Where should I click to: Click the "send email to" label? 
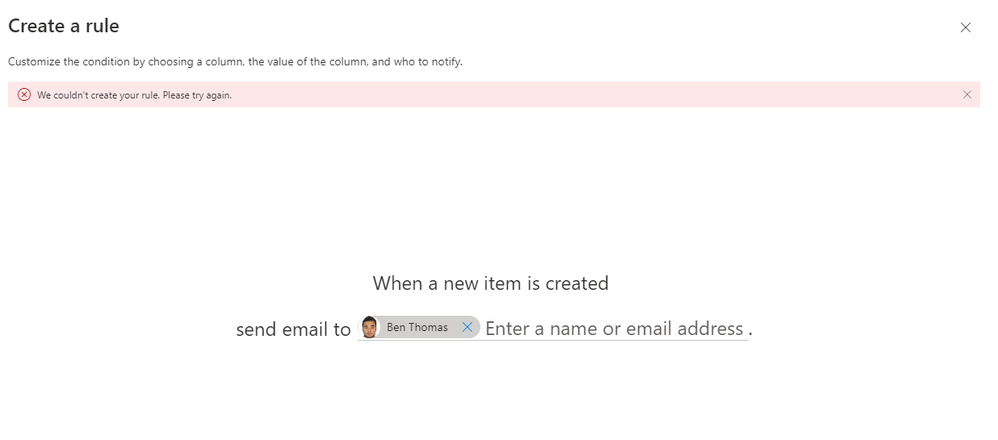click(x=293, y=329)
